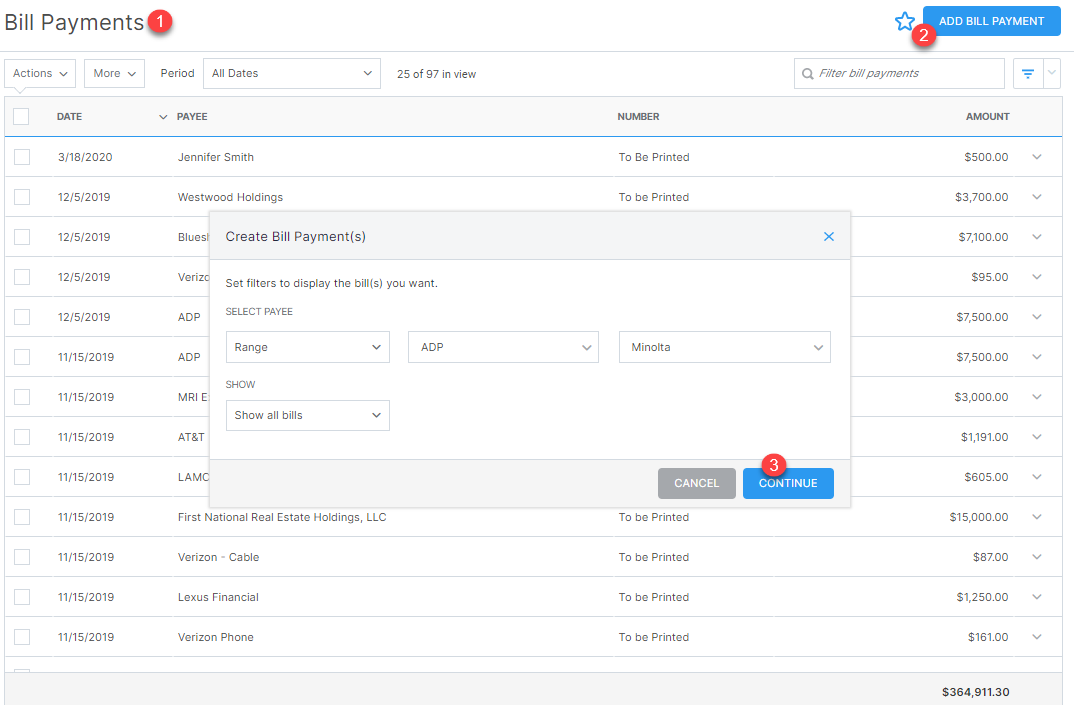Expand the $1,191.00 row chevron
Viewport: 1074px width, 705px height.
coord(1037,437)
